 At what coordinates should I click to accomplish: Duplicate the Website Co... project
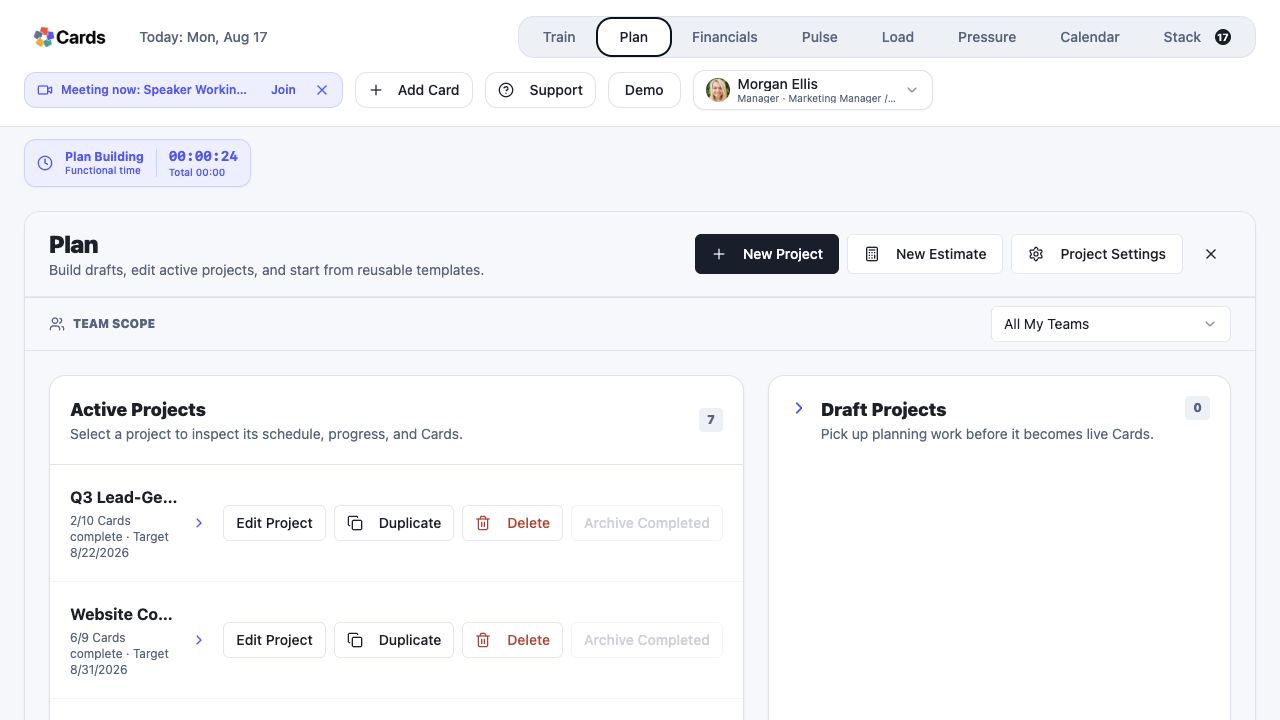[x=394, y=640]
